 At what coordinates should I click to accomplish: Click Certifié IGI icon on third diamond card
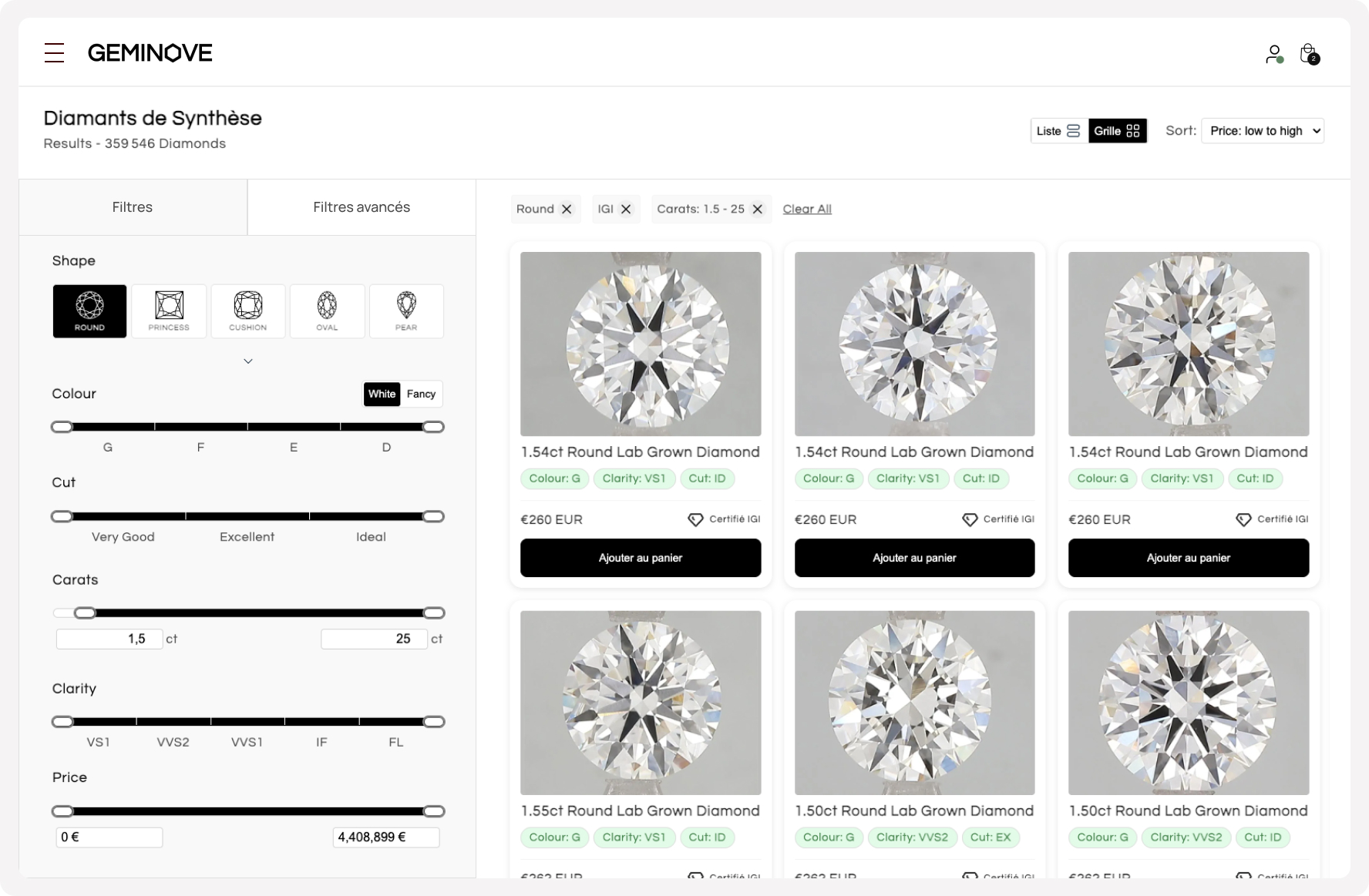1243,520
